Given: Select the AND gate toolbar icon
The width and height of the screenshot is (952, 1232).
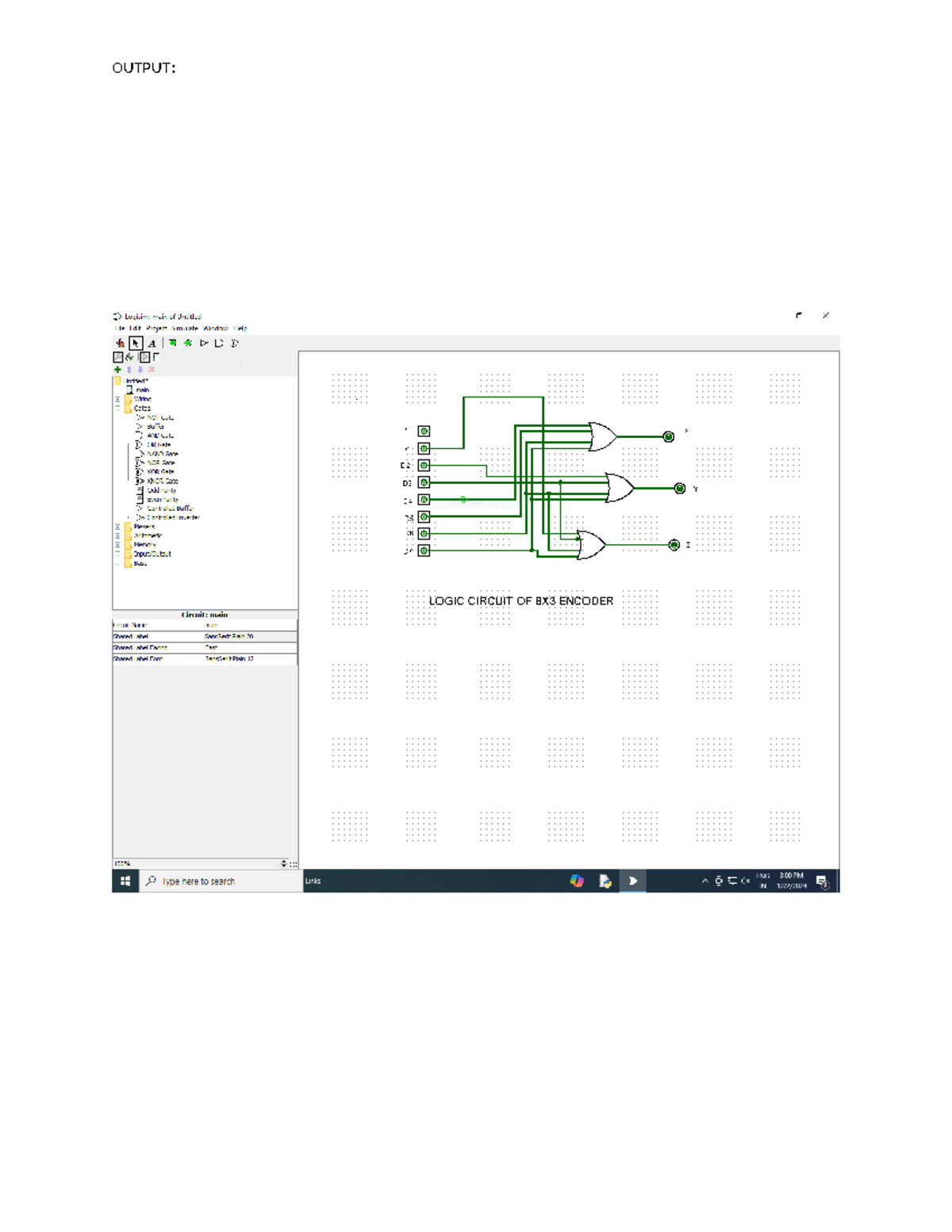Looking at the screenshot, I should click(219, 343).
